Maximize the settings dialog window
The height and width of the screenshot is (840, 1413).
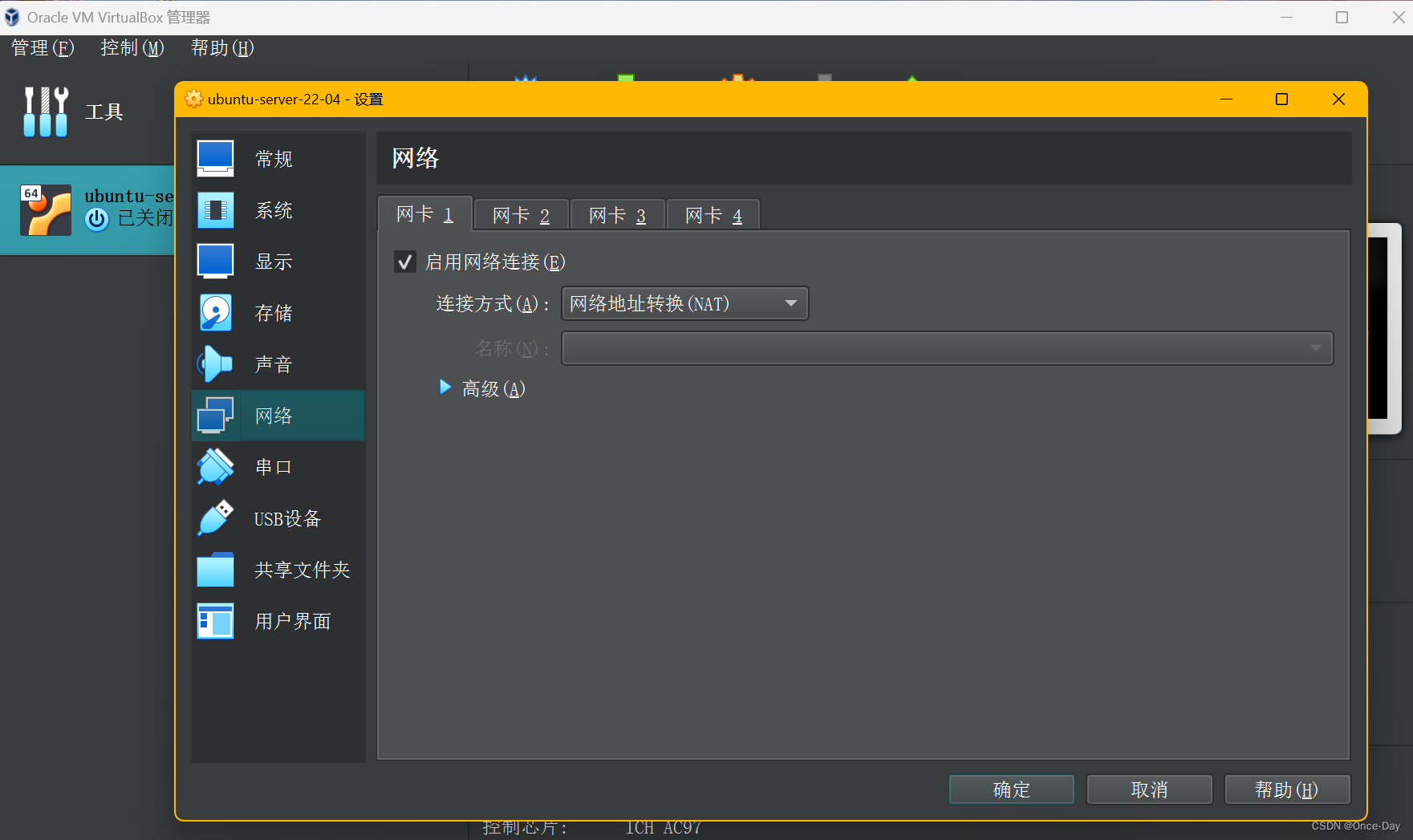pos(1281,99)
